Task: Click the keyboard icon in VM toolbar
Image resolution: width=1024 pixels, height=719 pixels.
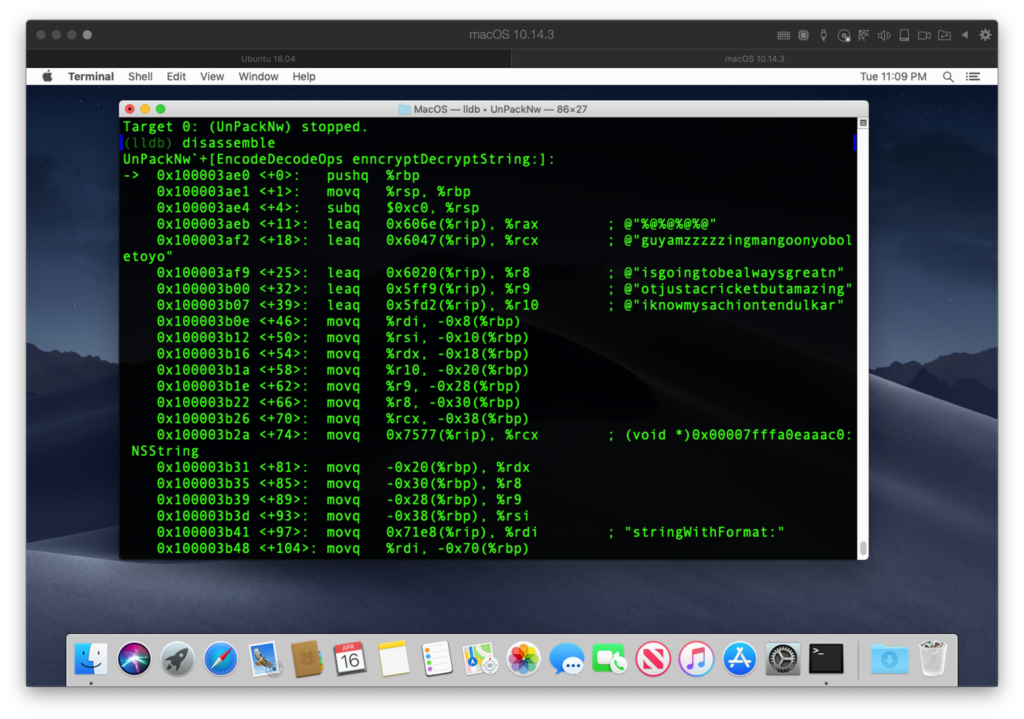Action: point(782,35)
